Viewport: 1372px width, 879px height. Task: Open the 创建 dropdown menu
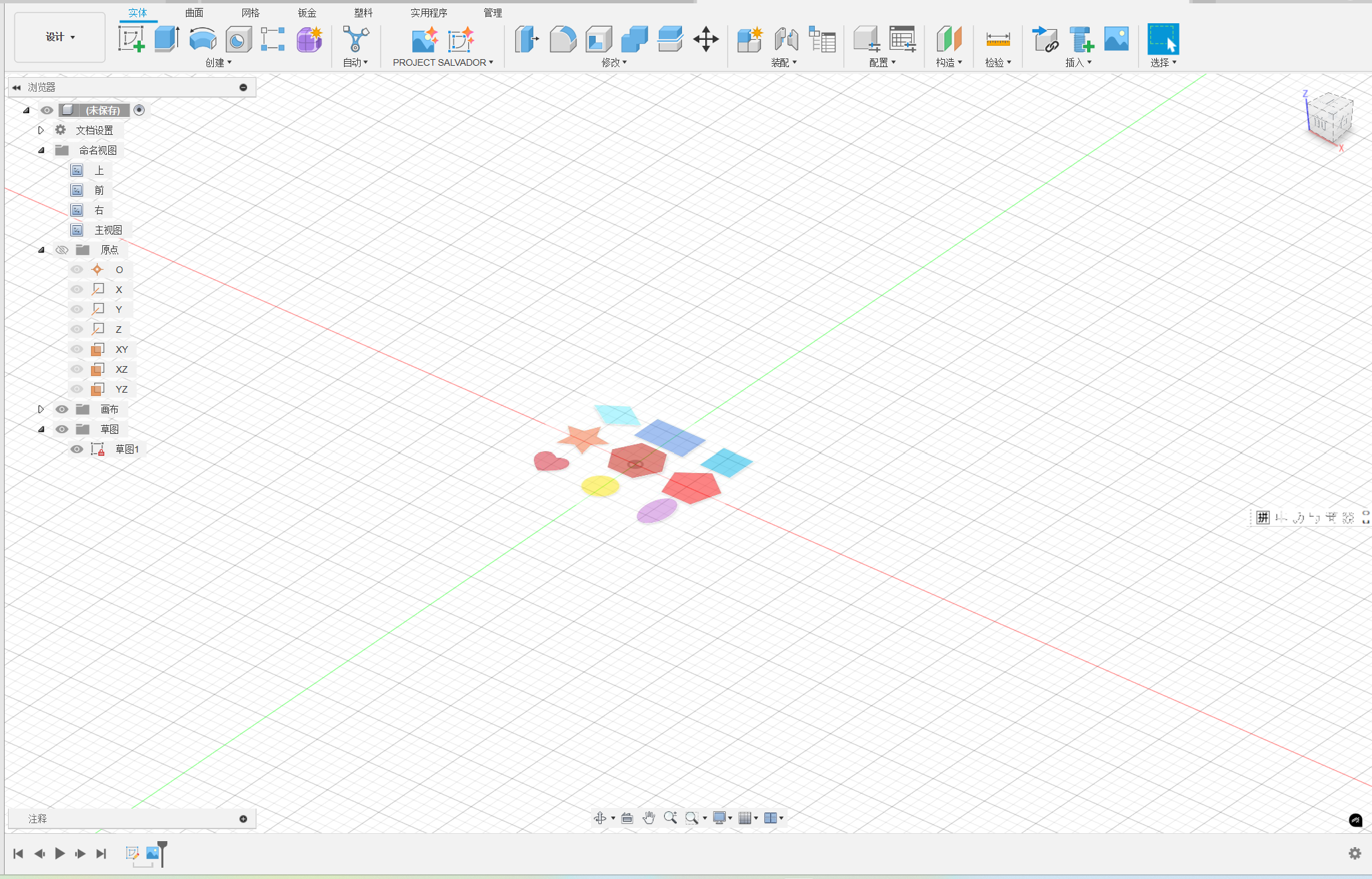218,62
